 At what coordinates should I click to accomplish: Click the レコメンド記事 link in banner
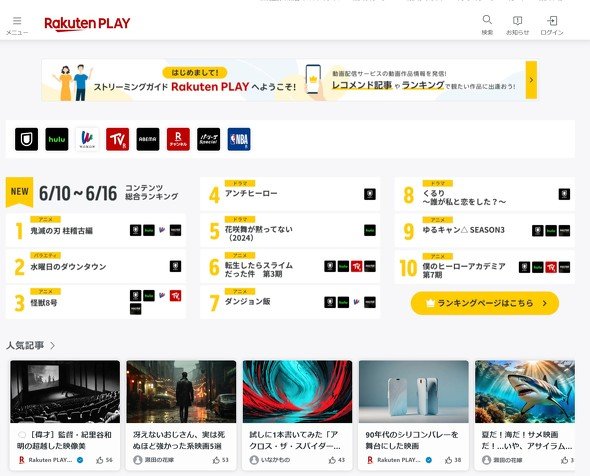click(x=362, y=85)
